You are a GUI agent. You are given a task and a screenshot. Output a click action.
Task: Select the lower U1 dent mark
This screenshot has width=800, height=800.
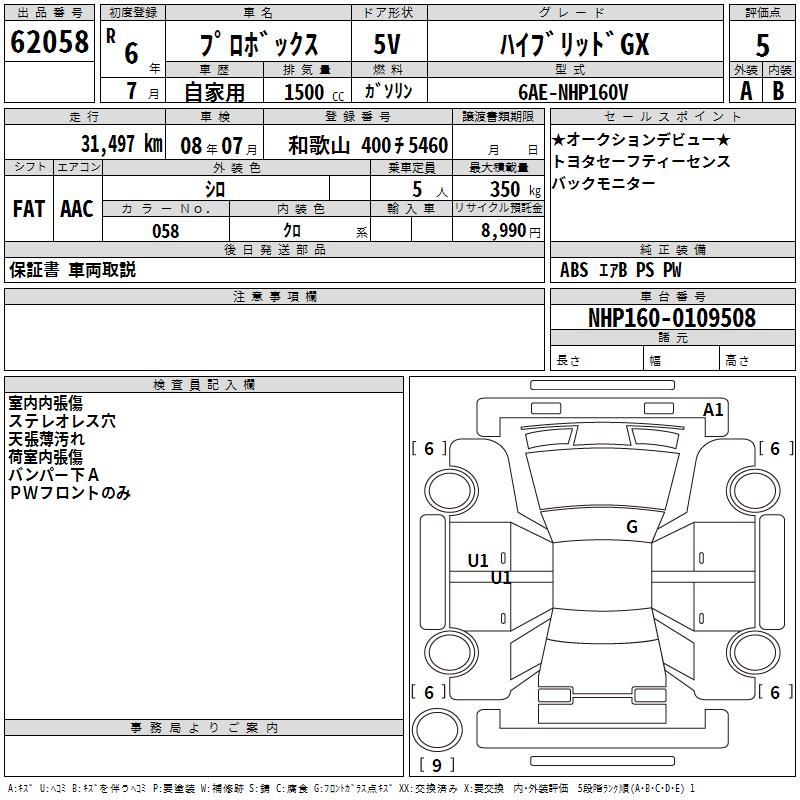(x=501, y=578)
